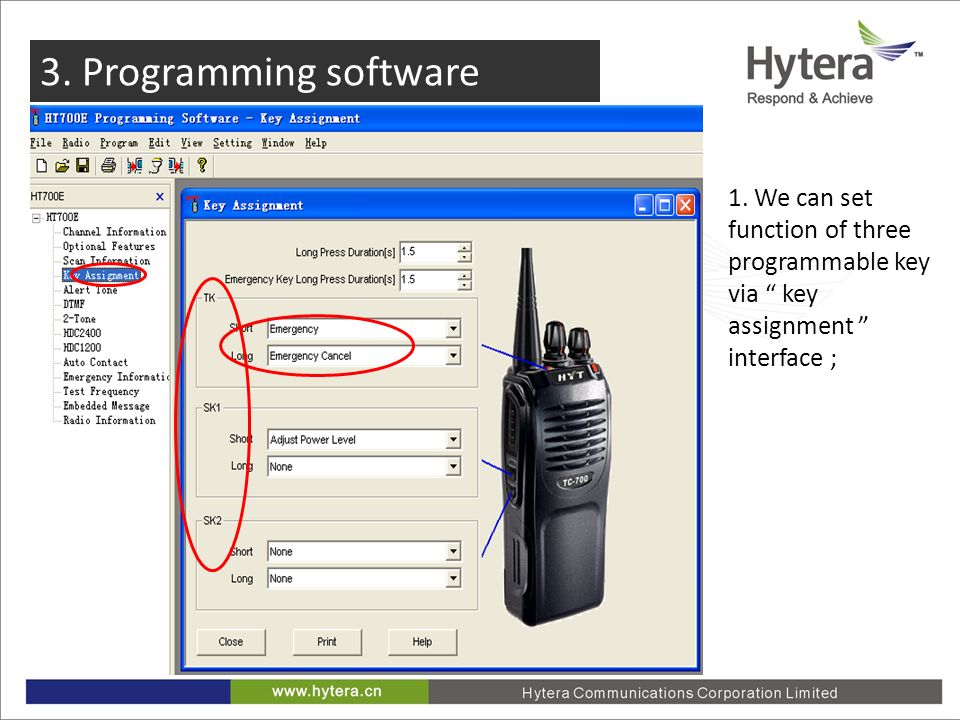Select Optional Features in the tree
960x720 pixels.
tap(109, 246)
